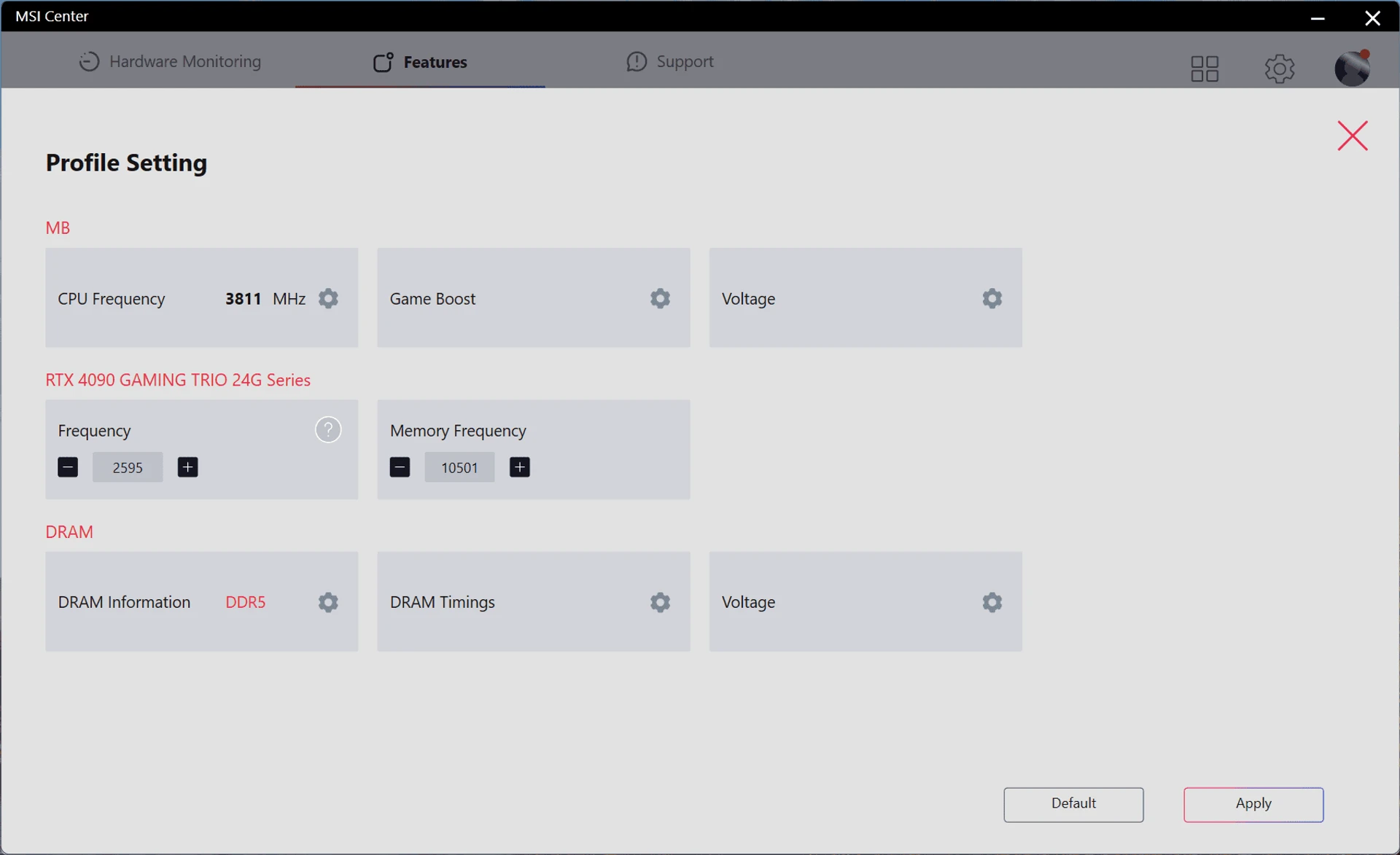The width and height of the screenshot is (1400, 855).
Task: Click the CPU Frequency 3811 value
Action: point(243,299)
